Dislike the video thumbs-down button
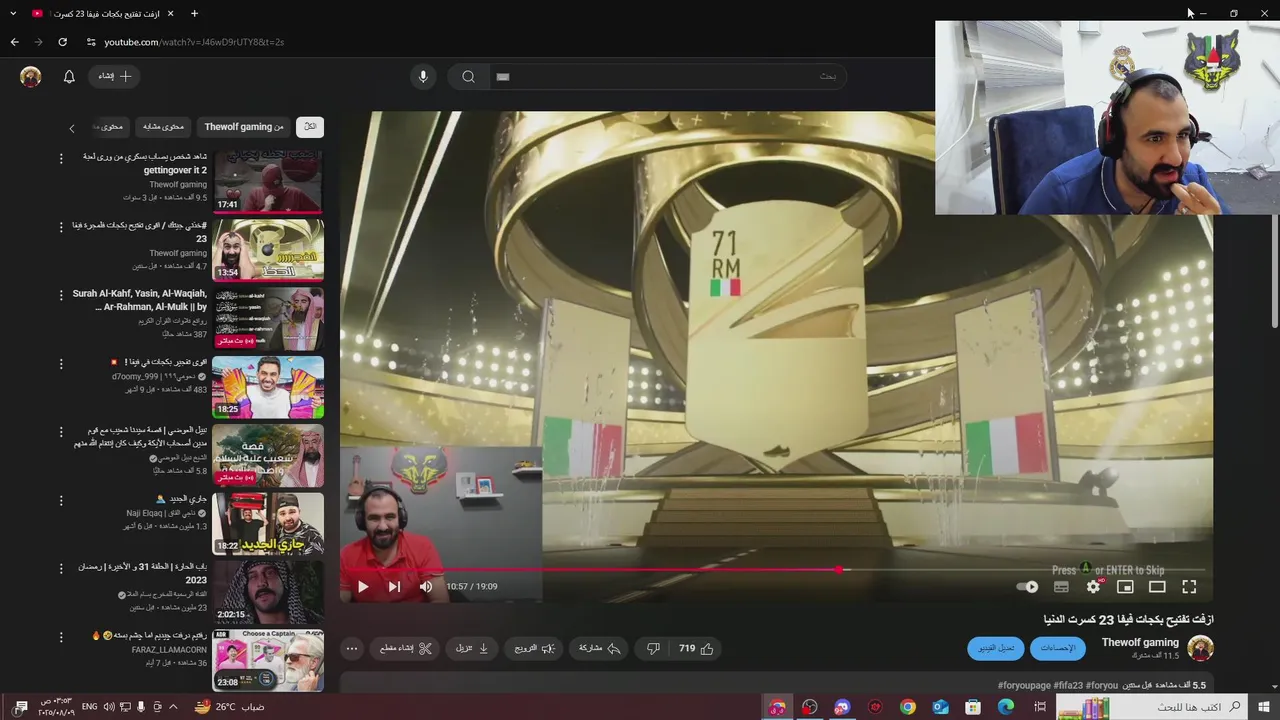 click(x=653, y=648)
